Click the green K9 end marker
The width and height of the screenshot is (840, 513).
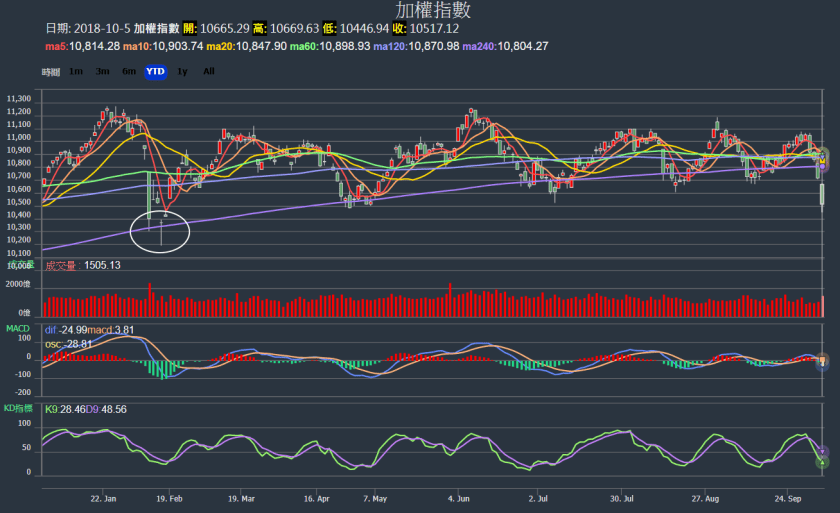point(823,461)
